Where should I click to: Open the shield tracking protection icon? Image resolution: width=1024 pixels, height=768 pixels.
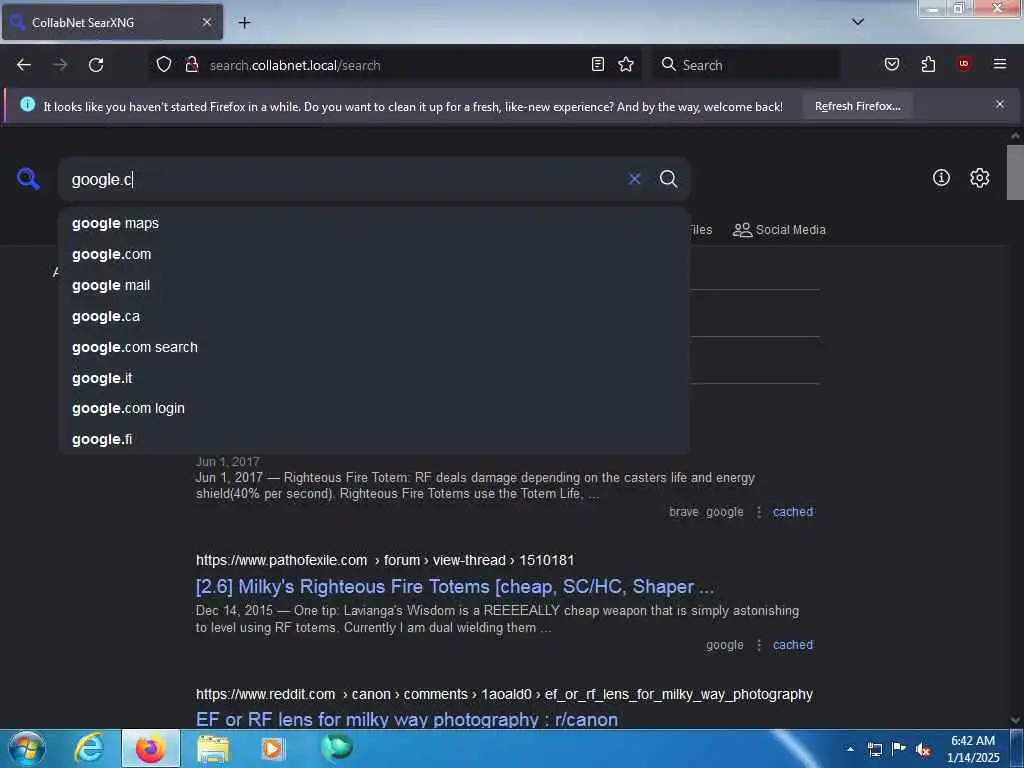pos(164,64)
